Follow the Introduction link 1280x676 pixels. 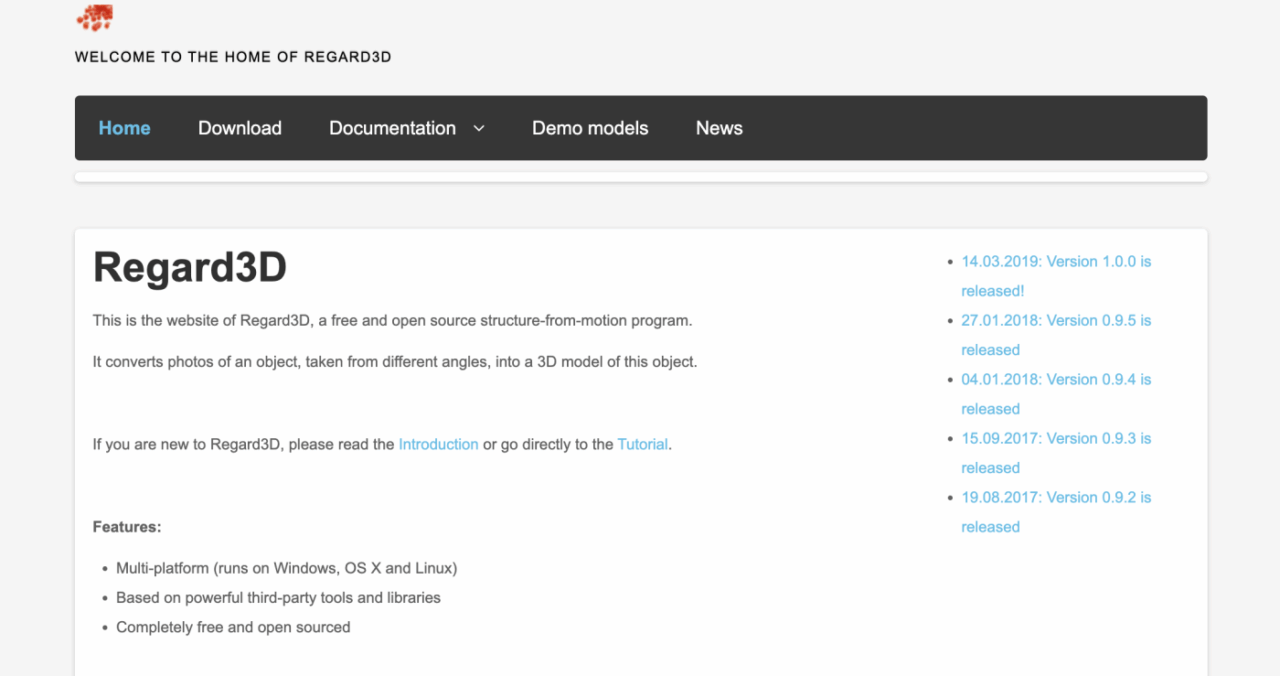tap(438, 444)
